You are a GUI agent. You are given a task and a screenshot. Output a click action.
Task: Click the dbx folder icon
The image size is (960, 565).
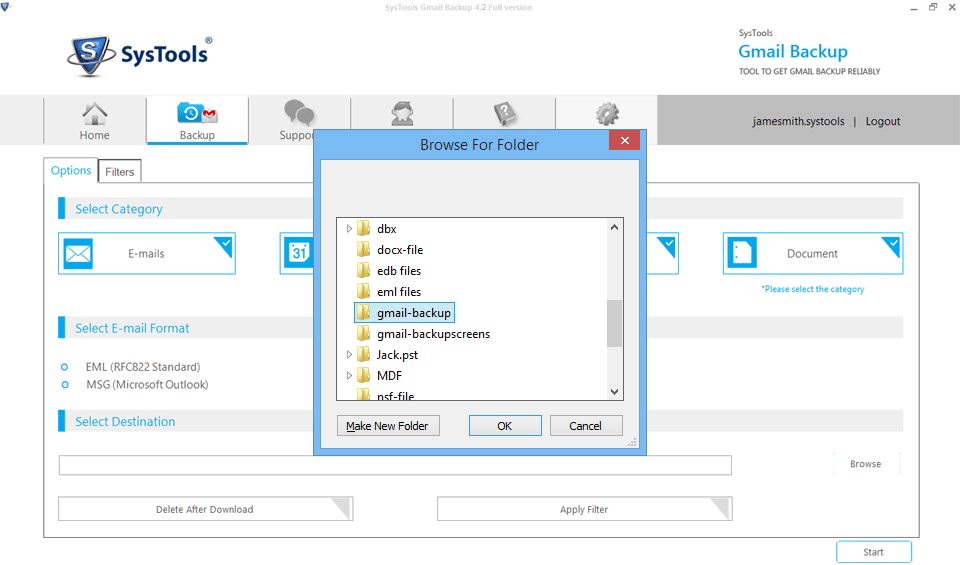(364, 229)
